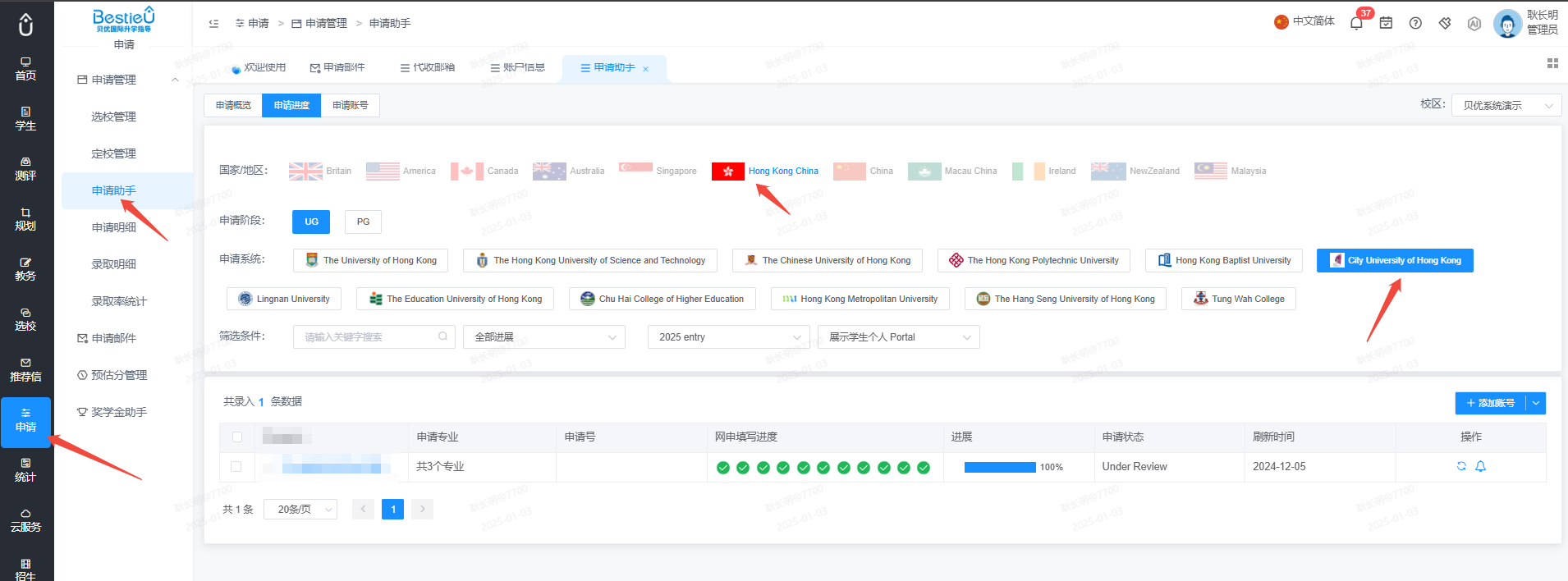Open the notification bell with 37 badge
Screen dimensions: 1568x581
(1356, 23)
